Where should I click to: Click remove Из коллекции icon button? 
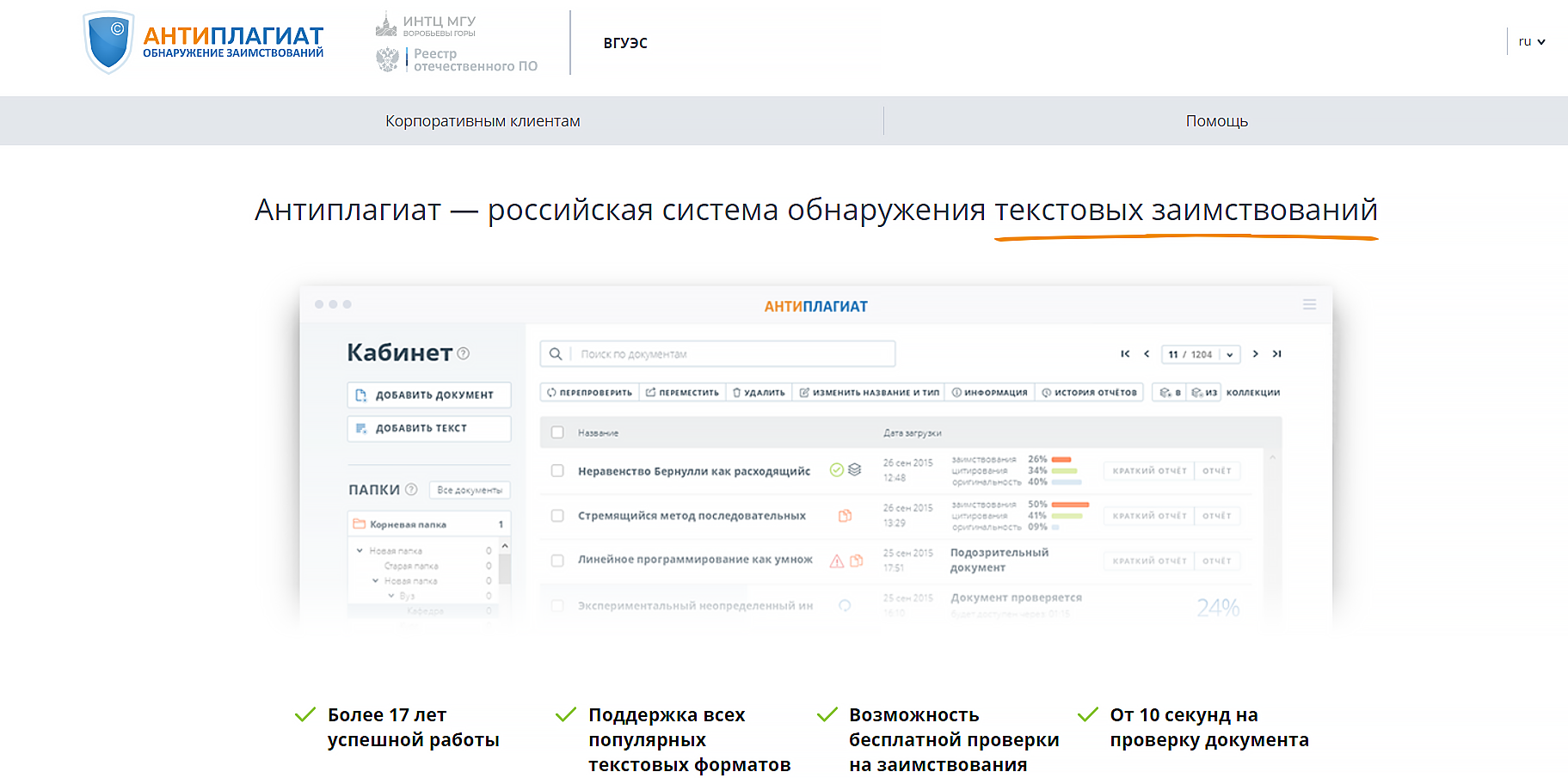[1203, 392]
